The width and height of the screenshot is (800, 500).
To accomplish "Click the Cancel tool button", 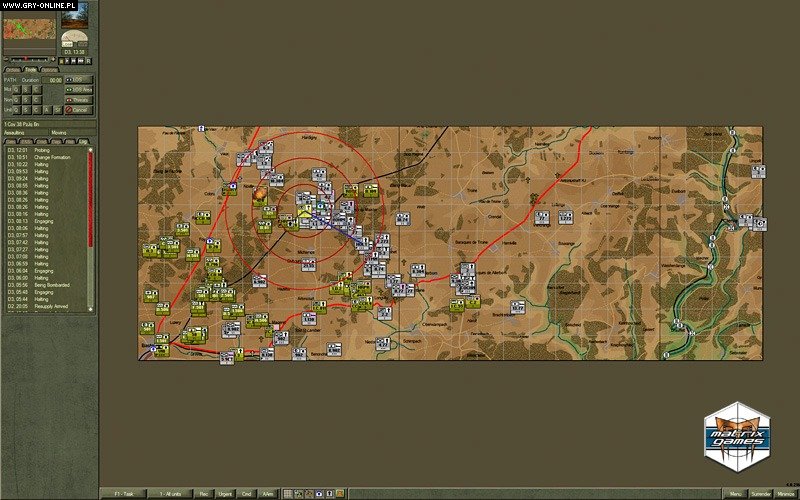I will coord(79,110).
